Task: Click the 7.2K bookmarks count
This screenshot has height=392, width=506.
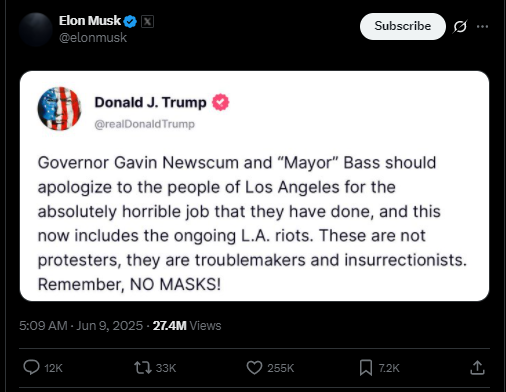Action: (389, 368)
